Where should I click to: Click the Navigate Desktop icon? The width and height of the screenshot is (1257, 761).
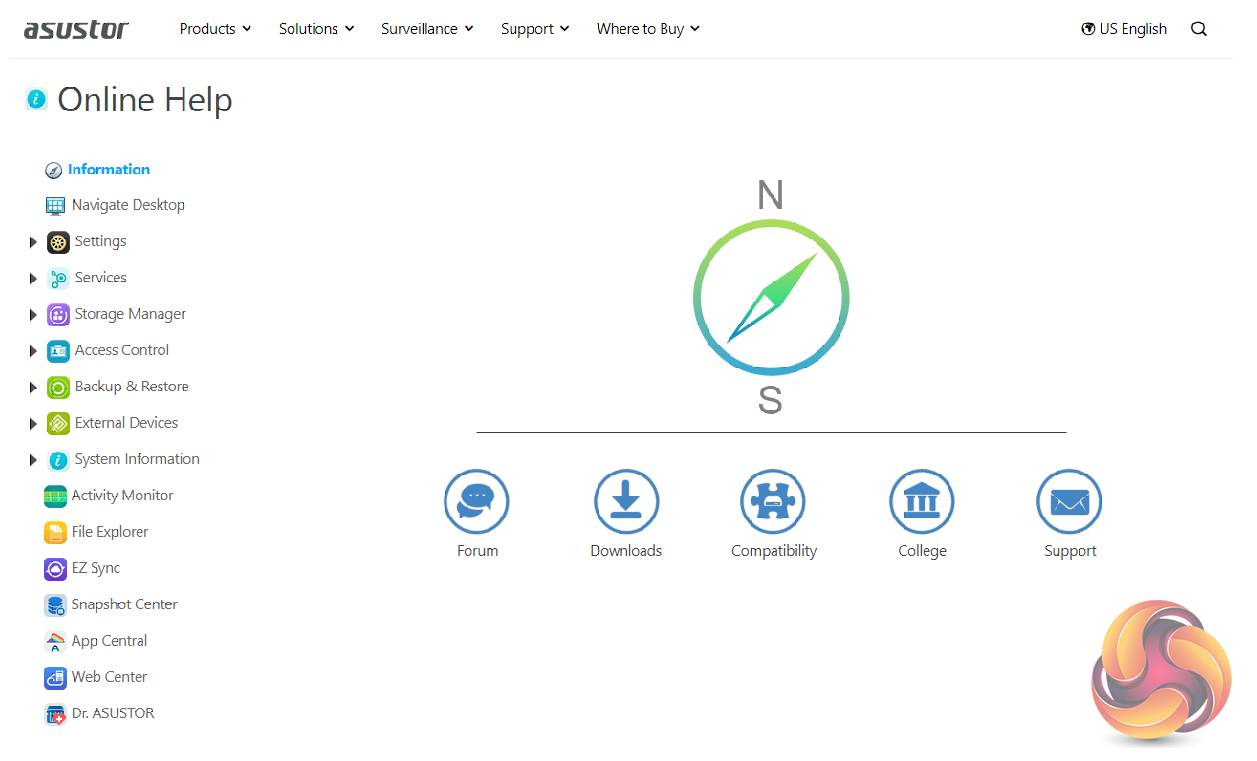pyautogui.click(x=55, y=205)
